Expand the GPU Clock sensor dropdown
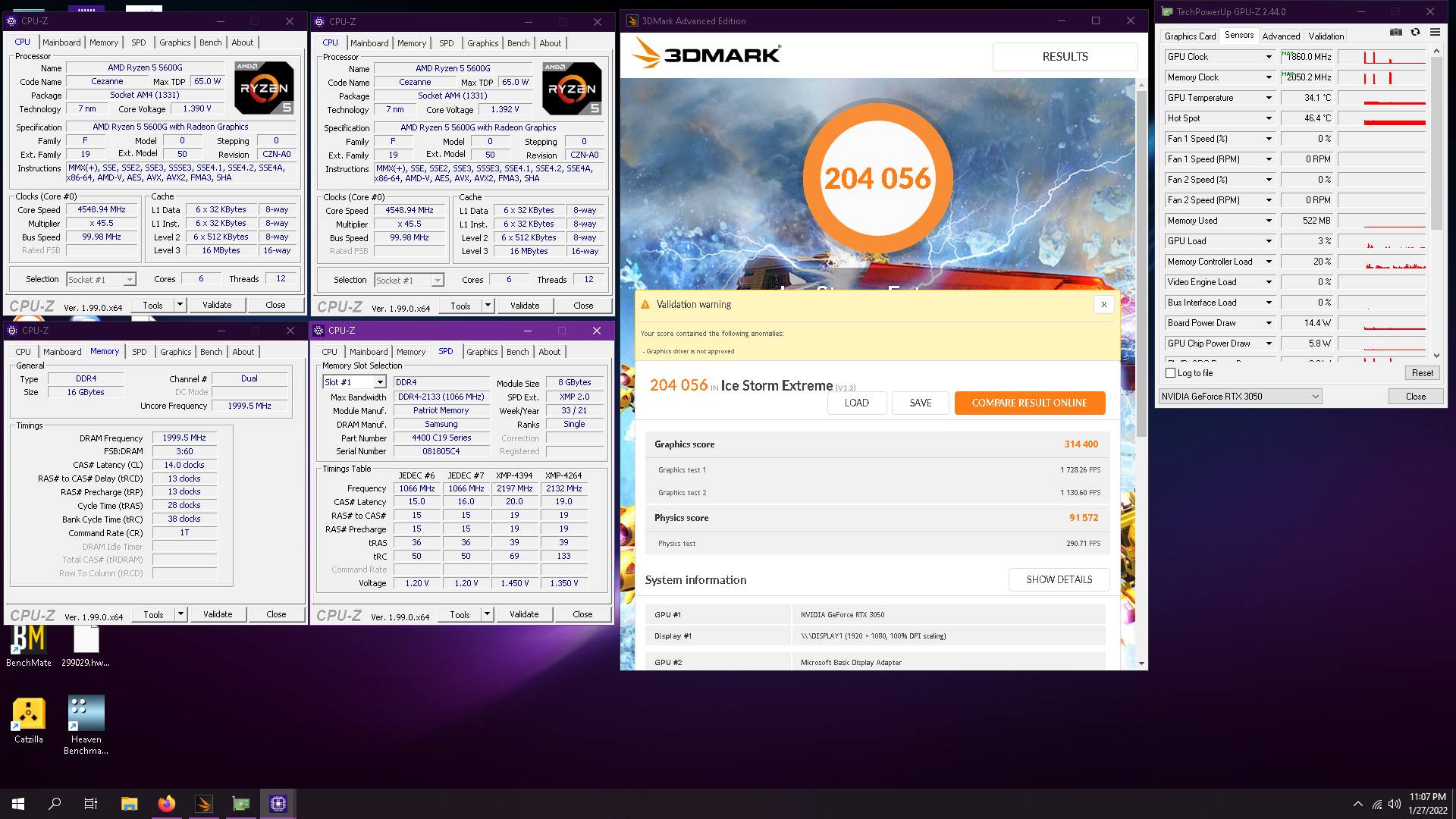This screenshot has width=1456, height=819. (x=1269, y=57)
